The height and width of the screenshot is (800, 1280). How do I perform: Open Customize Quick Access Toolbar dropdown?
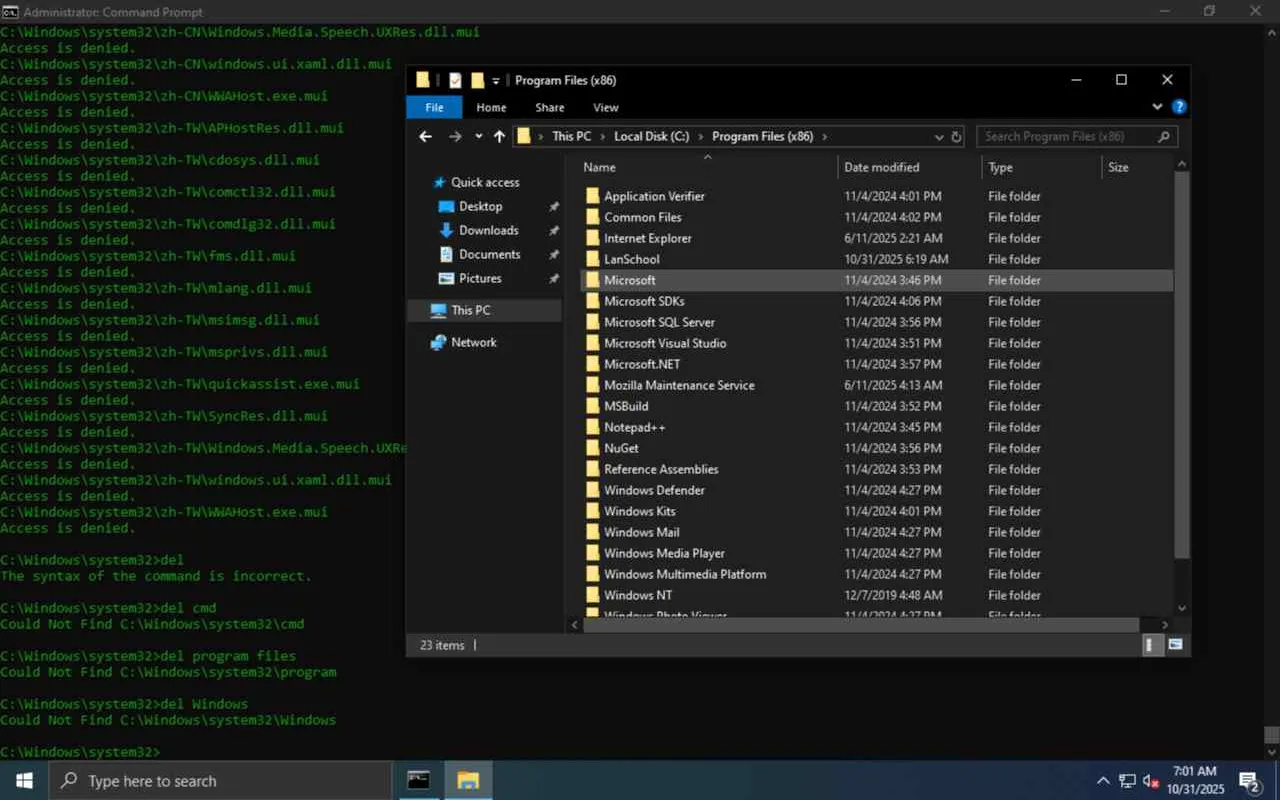point(496,81)
